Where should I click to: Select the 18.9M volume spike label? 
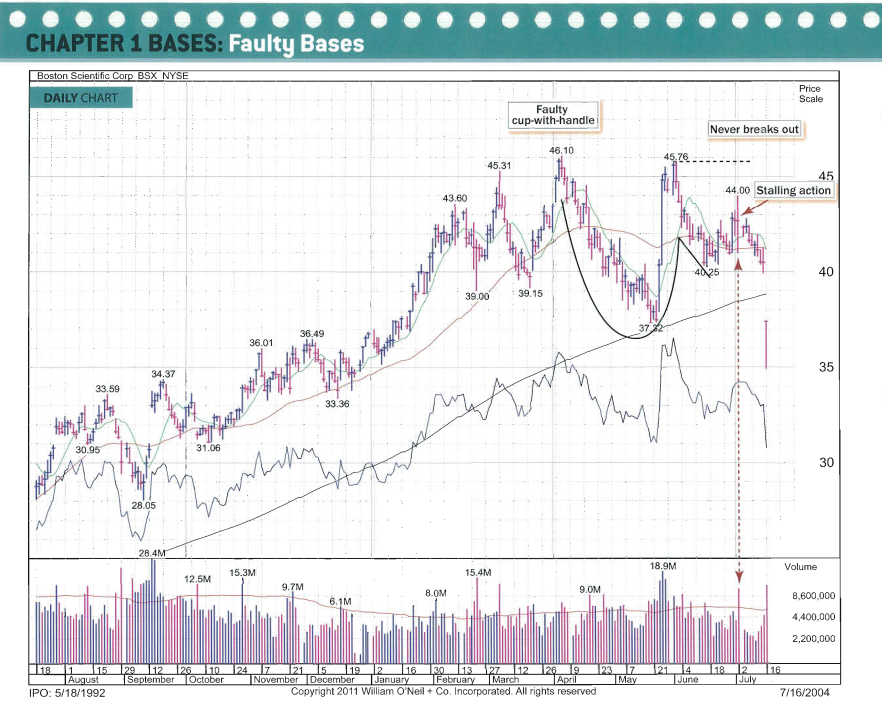tap(662, 565)
